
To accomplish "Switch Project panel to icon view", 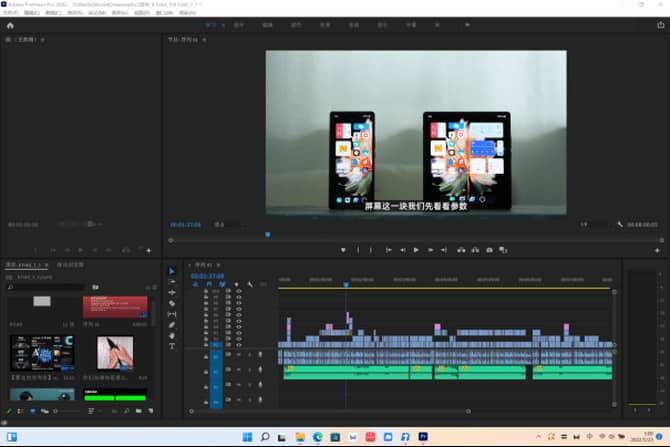I will (33, 411).
